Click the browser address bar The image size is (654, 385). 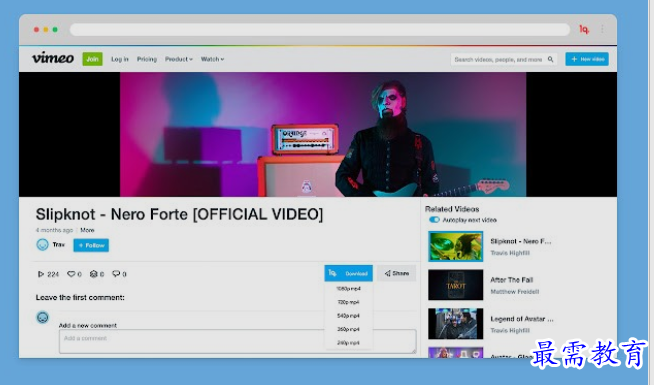320,30
